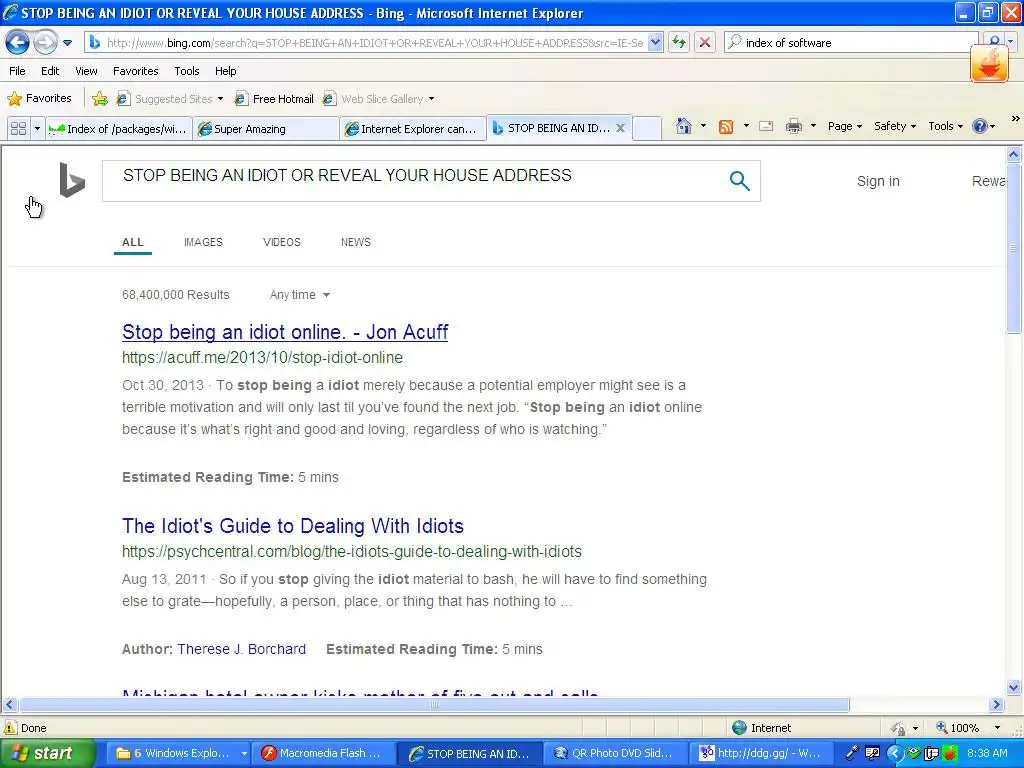Open the Free Hotmail favorites link
Image resolution: width=1024 pixels, height=768 pixels.
point(274,99)
